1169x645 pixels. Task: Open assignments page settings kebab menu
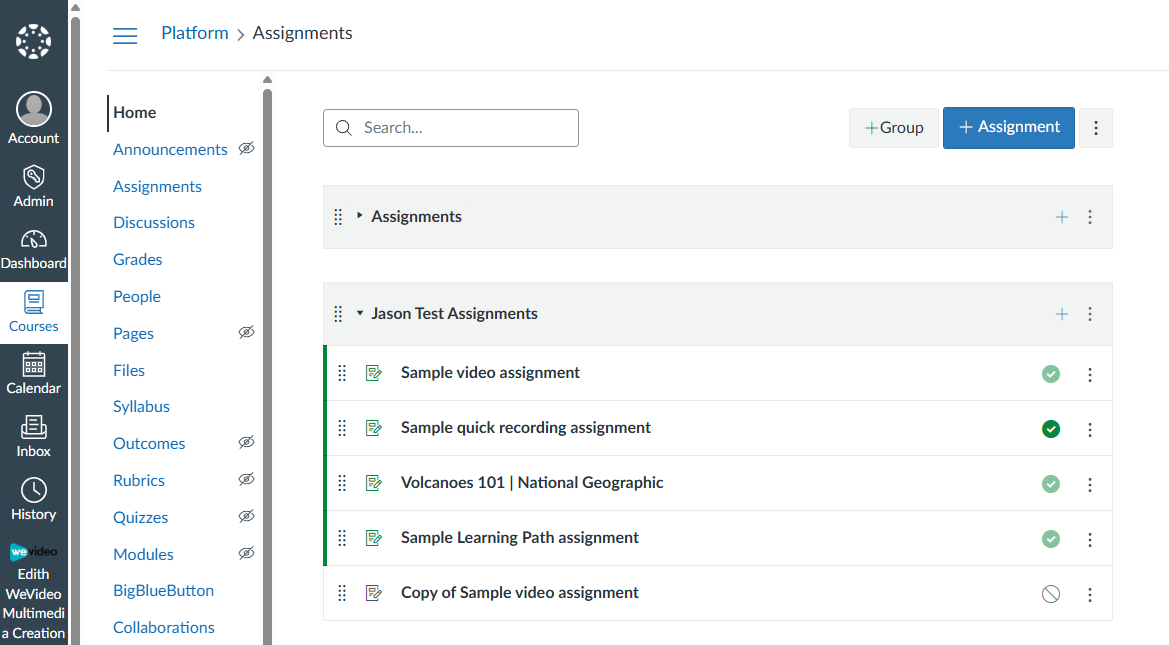click(1096, 128)
